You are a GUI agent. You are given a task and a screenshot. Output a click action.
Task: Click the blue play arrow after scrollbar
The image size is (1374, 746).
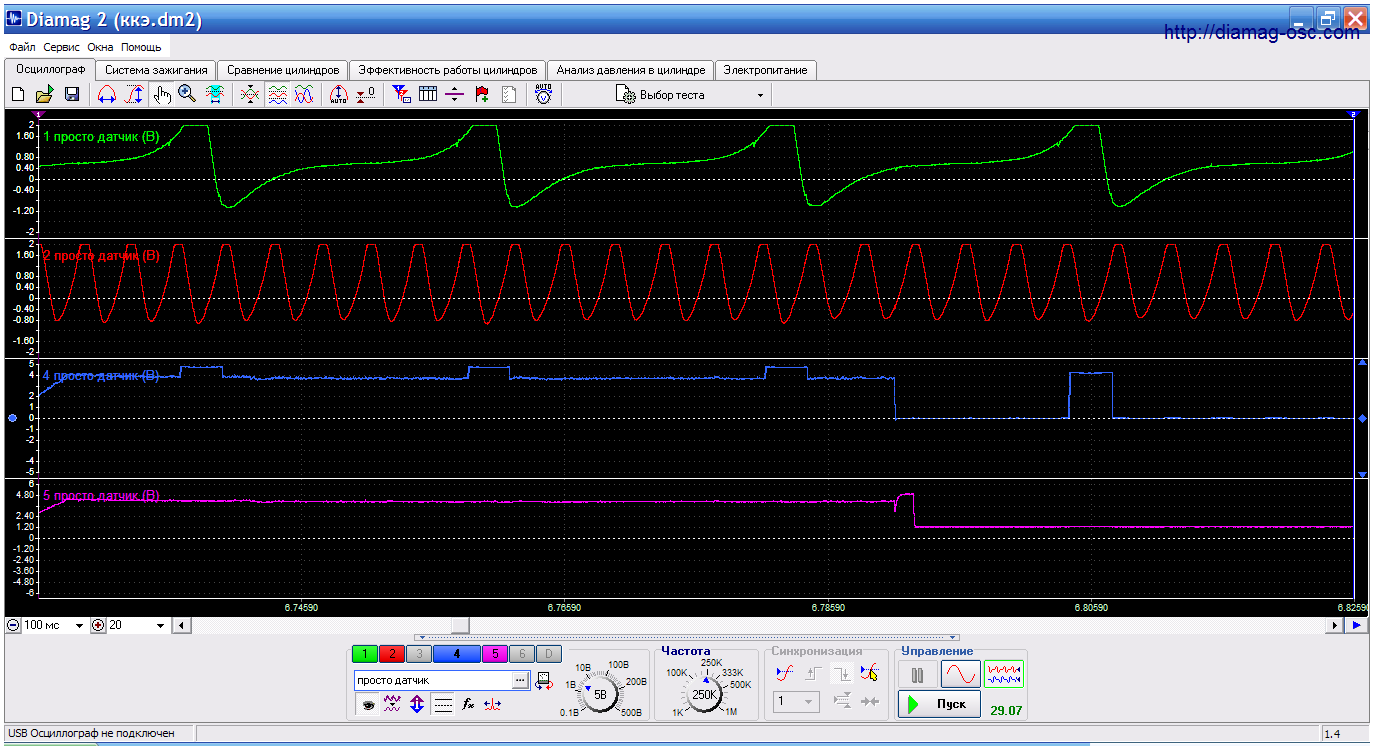pos(1356,625)
